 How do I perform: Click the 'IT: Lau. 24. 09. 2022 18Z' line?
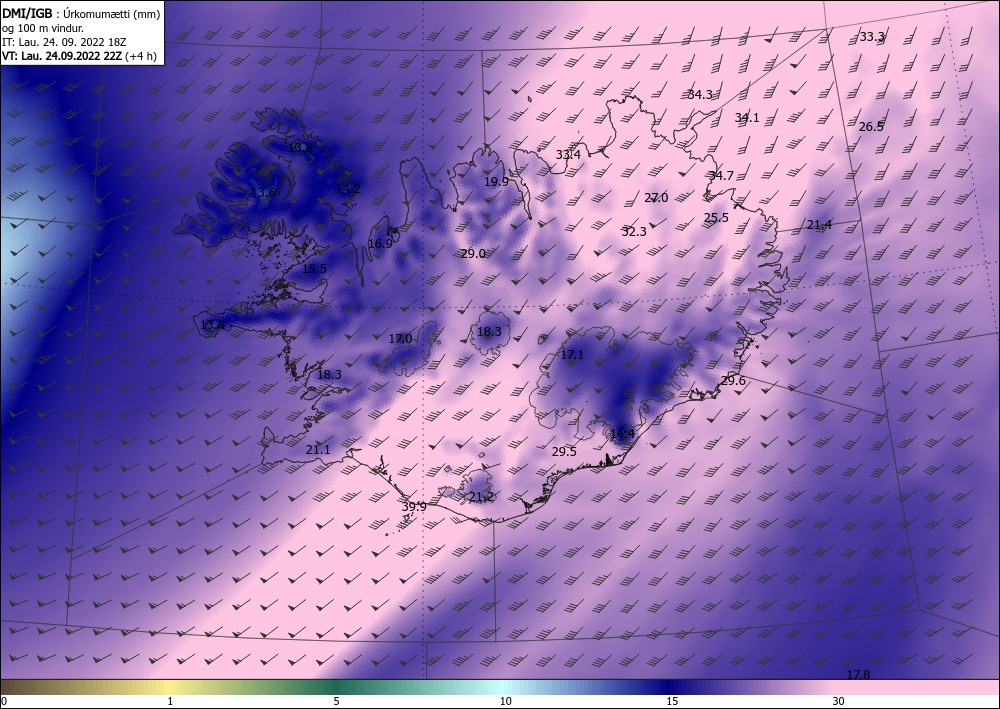pyautogui.click(x=64, y=42)
